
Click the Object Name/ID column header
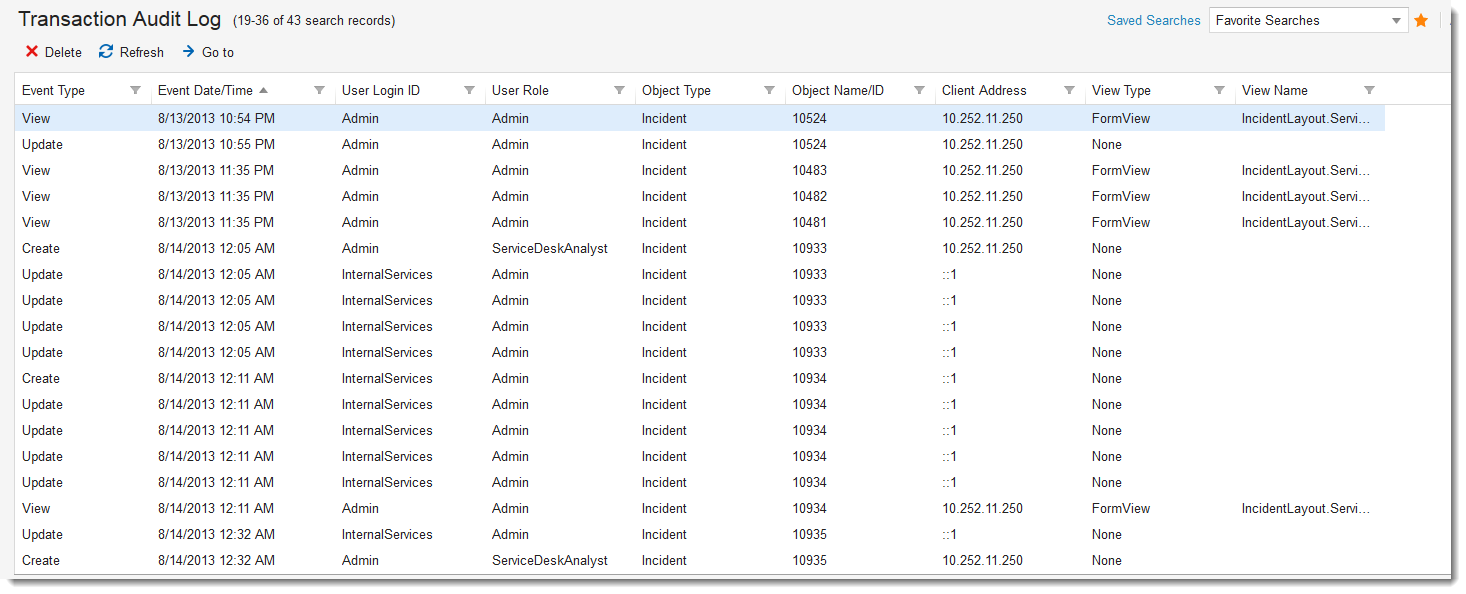tap(838, 90)
